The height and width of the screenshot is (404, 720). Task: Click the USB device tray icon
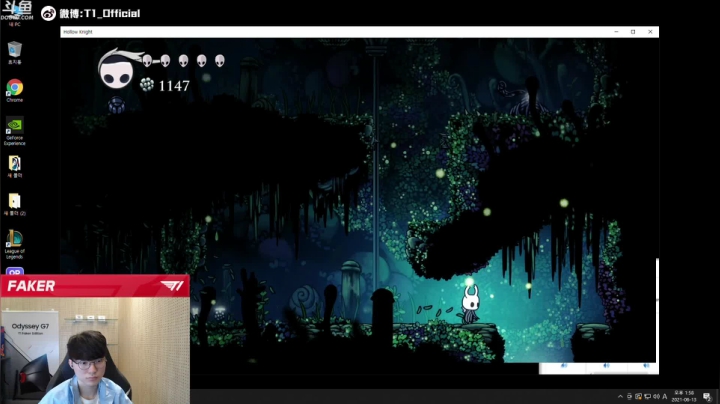(630, 396)
